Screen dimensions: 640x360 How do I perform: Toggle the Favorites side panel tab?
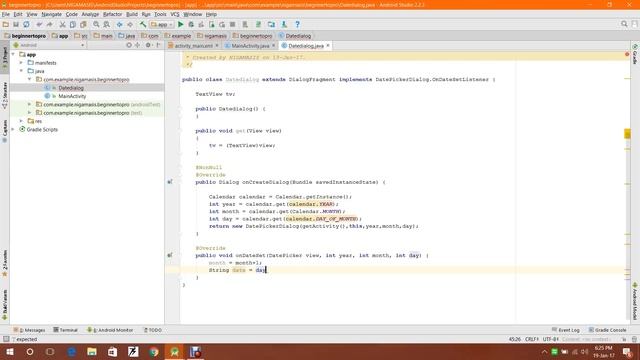click(x=4, y=263)
